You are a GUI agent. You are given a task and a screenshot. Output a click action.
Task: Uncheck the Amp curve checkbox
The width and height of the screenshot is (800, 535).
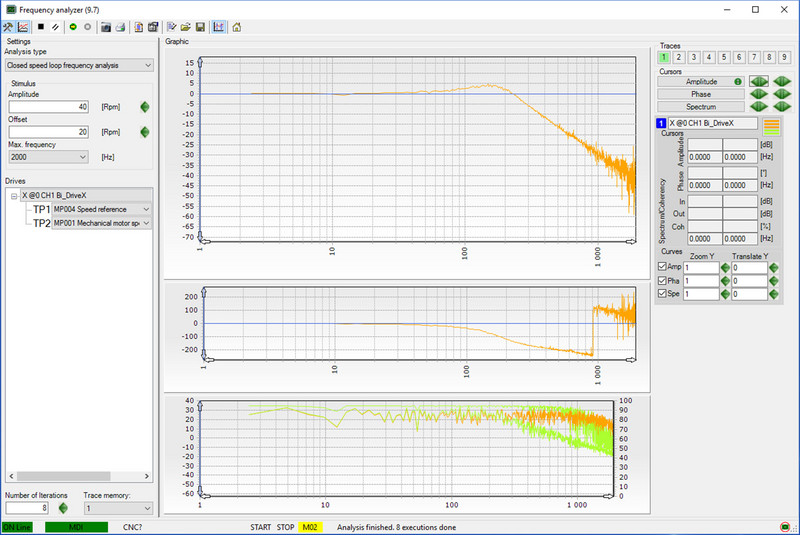(662, 267)
